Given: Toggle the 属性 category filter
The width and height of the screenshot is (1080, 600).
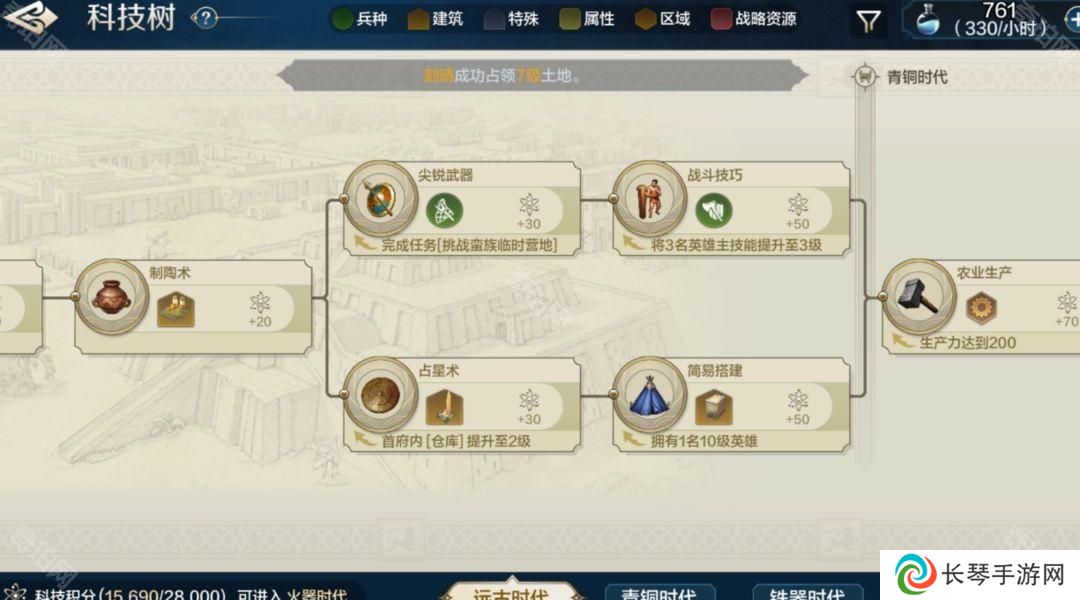Looking at the screenshot, I should click(587, 19).
